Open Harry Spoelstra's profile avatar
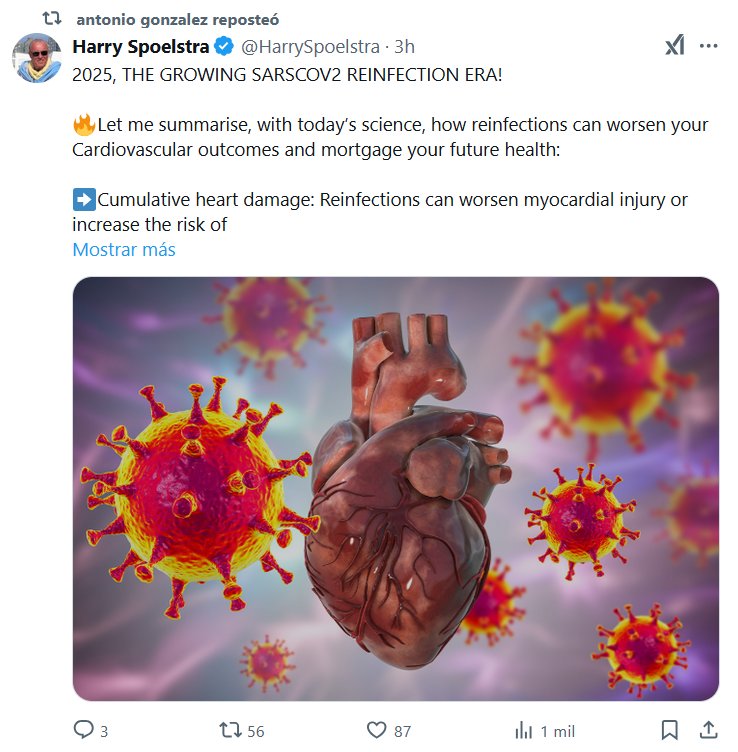The image size is (738, 752). pos(37,58)
